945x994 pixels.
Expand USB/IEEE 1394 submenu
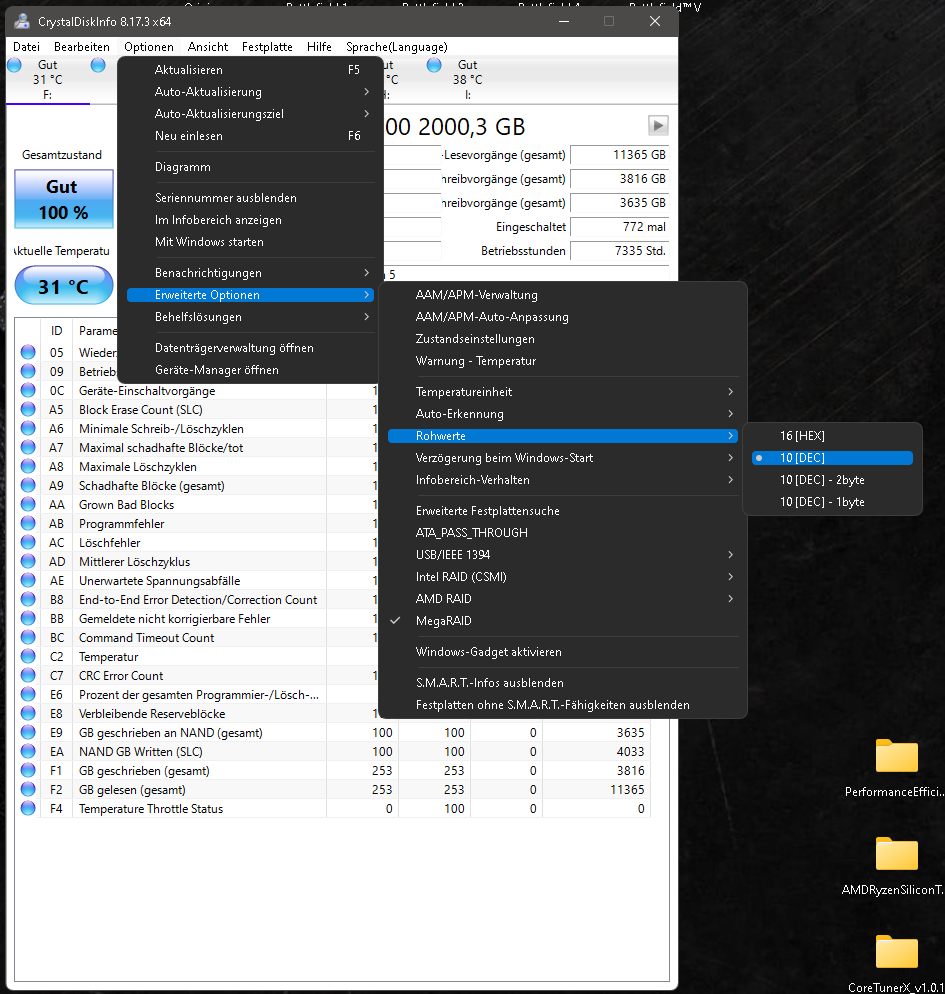[563, 555]
